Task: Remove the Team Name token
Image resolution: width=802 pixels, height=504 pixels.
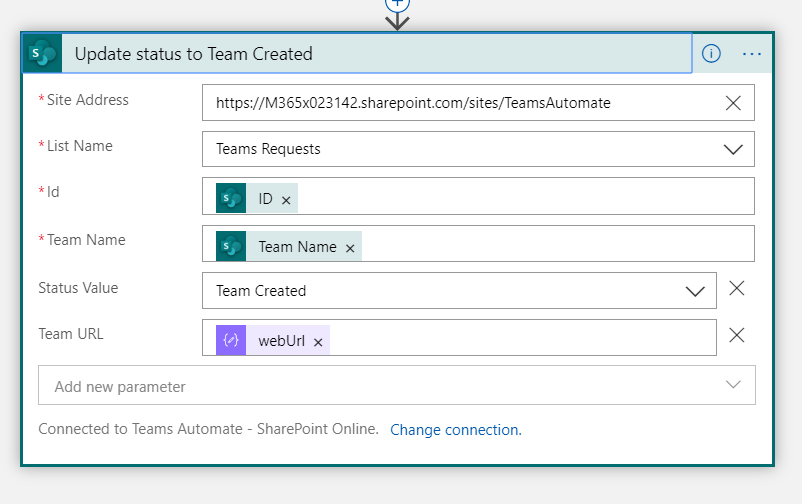Action: [350, 248]
